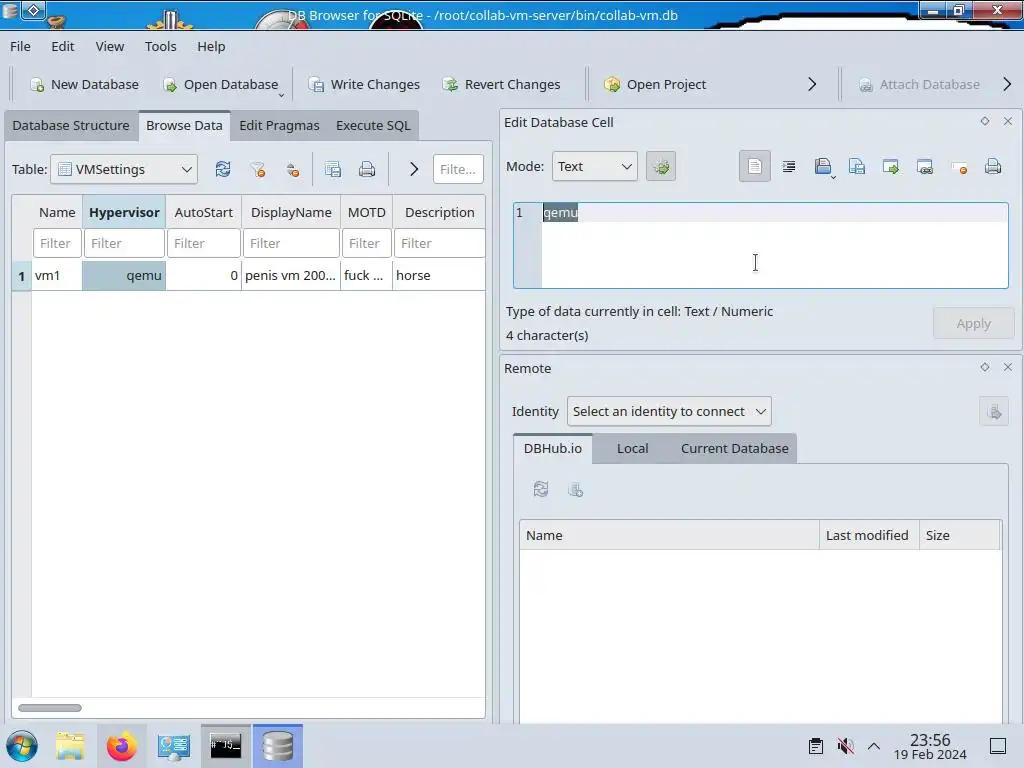Click Write Changes in the toolbar
The image size is (1024, 768).
coord(364,84)
